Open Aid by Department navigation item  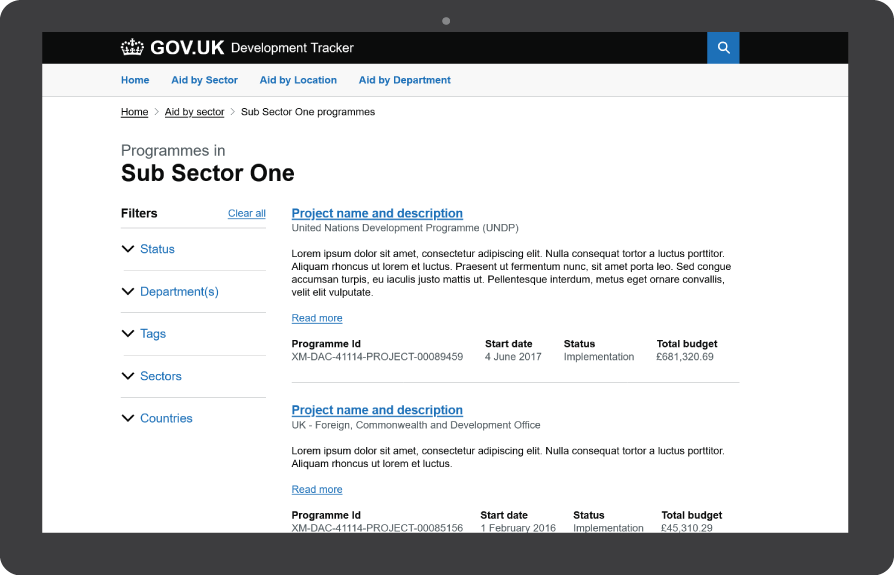[x=405, y=80]
